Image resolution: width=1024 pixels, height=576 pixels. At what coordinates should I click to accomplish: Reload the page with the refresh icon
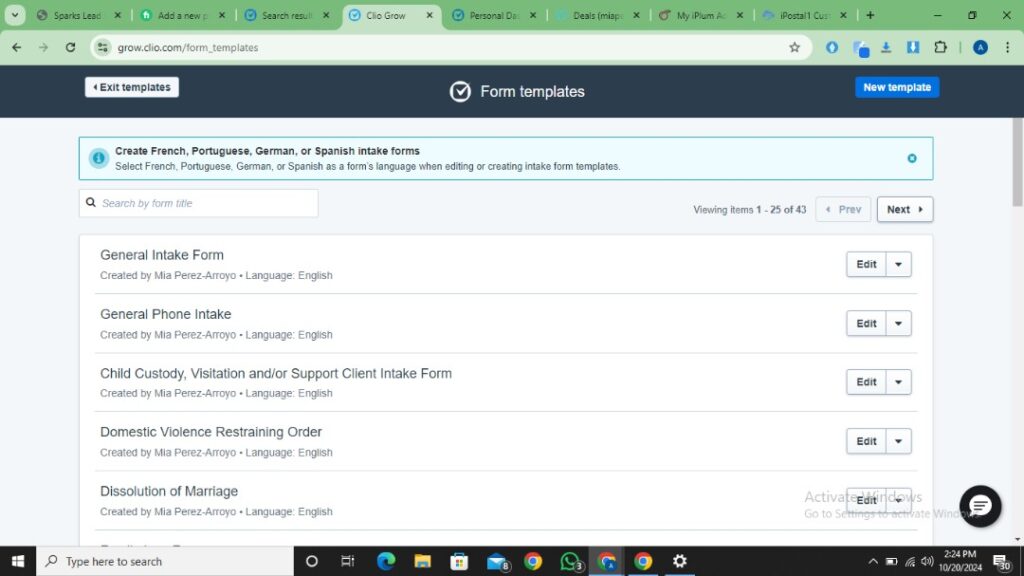click(x=70, y=47)
